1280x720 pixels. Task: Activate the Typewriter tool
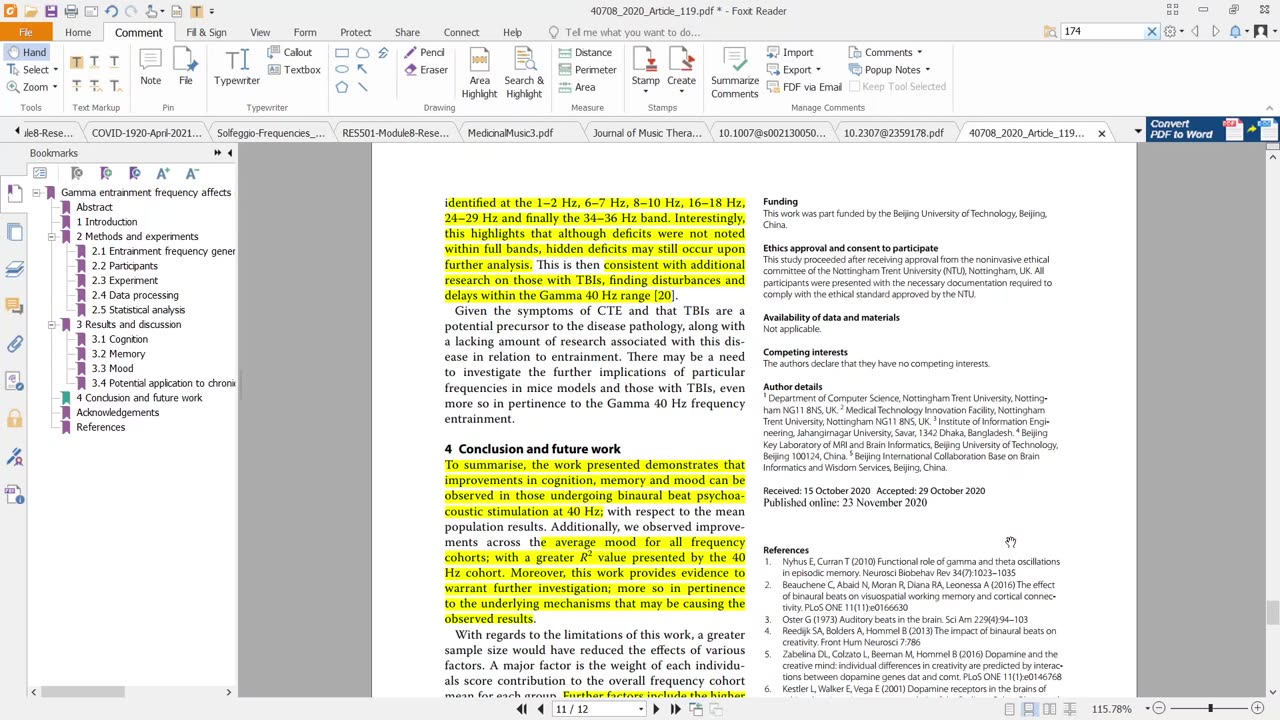pyautogui.click(x=237, y=68)
